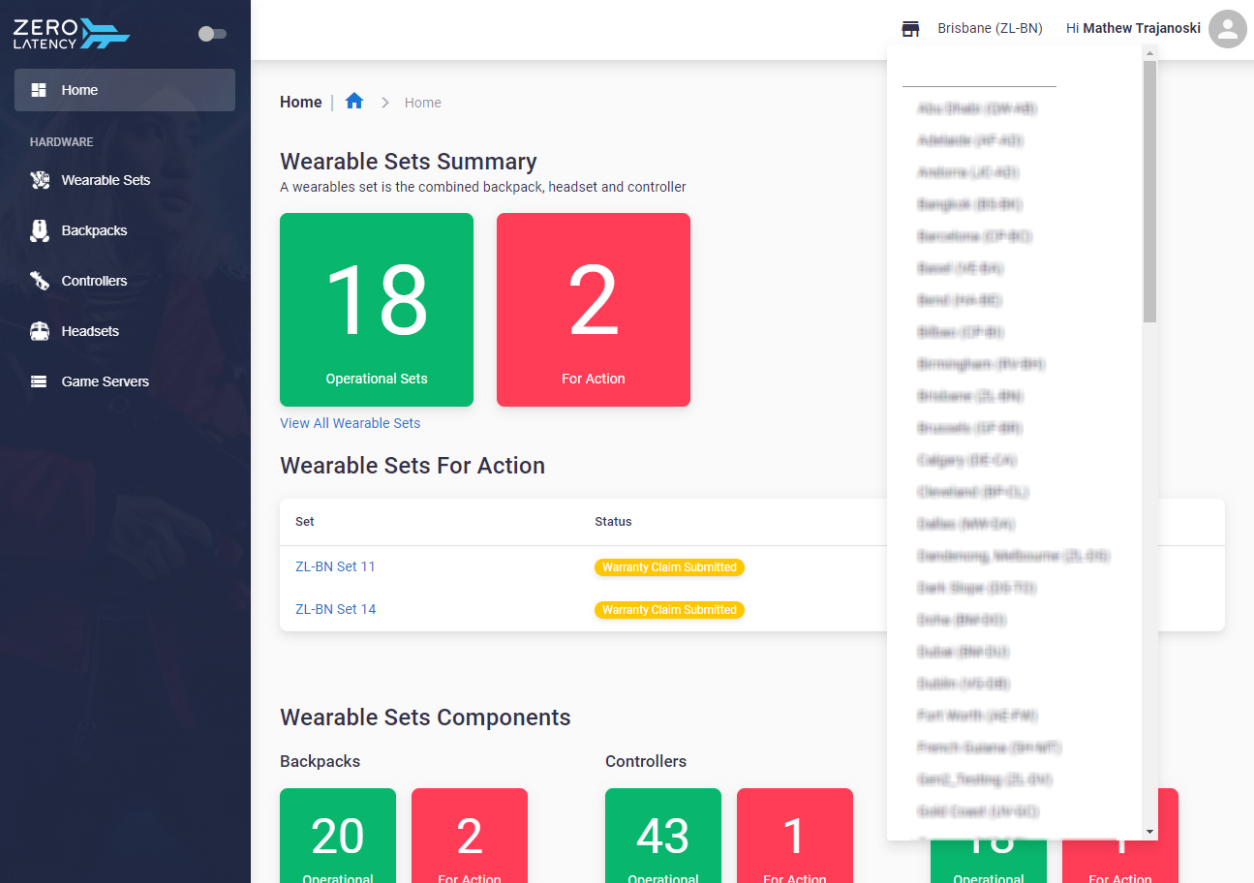The image size is (1254, 883).
Task: Click the Hi Mathew Trajanoski greeting
Action: click(1133, 28)
